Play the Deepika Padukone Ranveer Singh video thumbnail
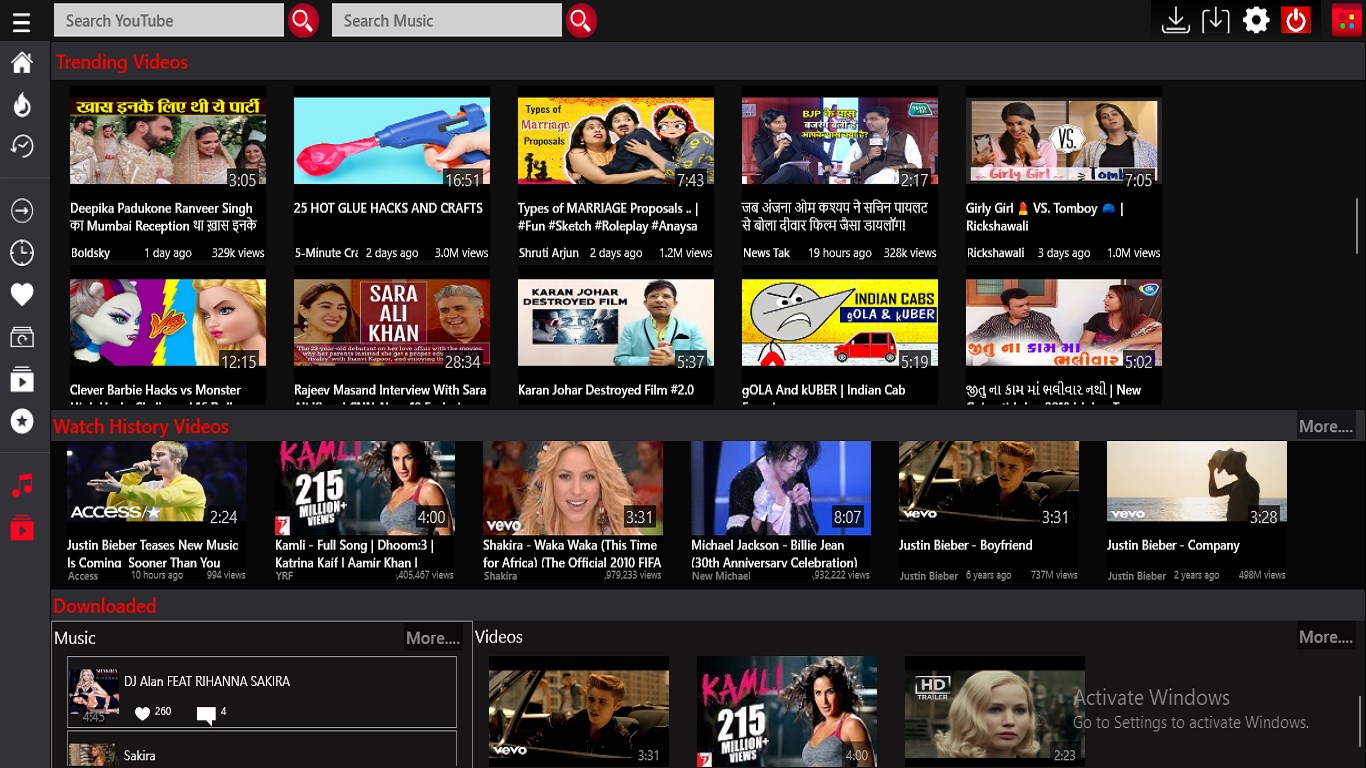Image resolution: width=1366 pixels, height=768 pixels. (x=168, y=141)
